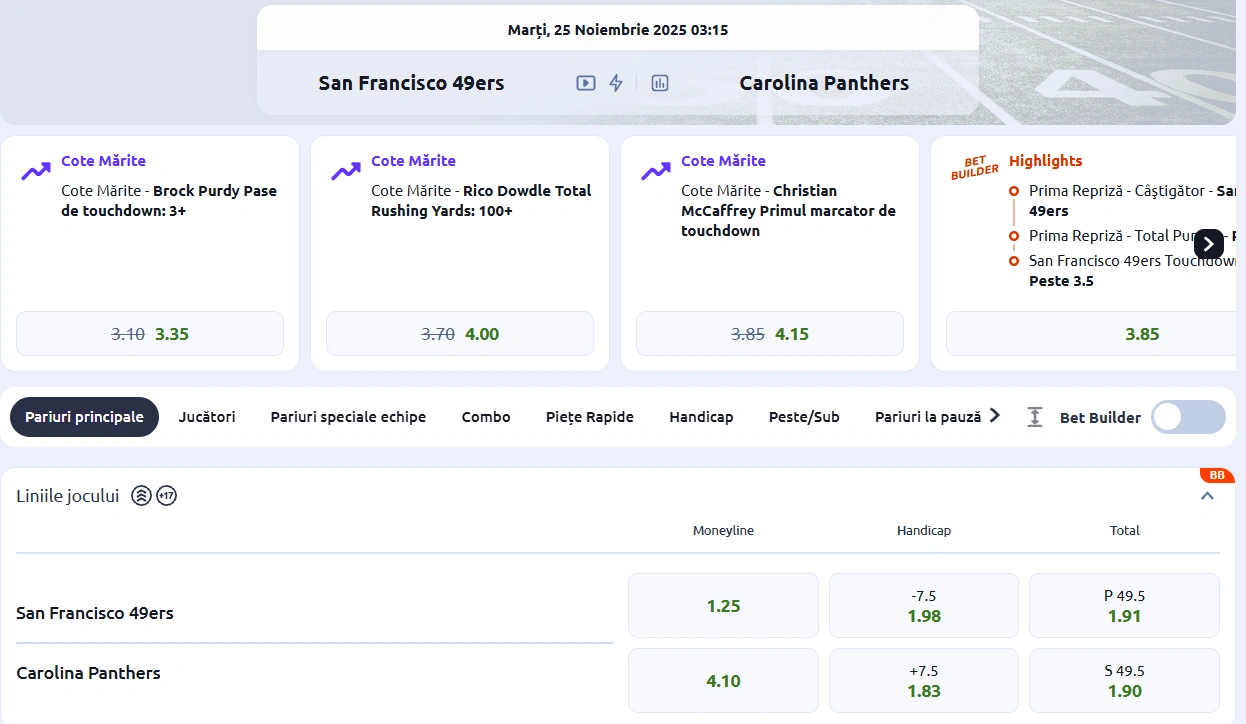Select the Bet Builder wand icon near toggle
1246x724 pixels.
click(x=1035, y=417)
